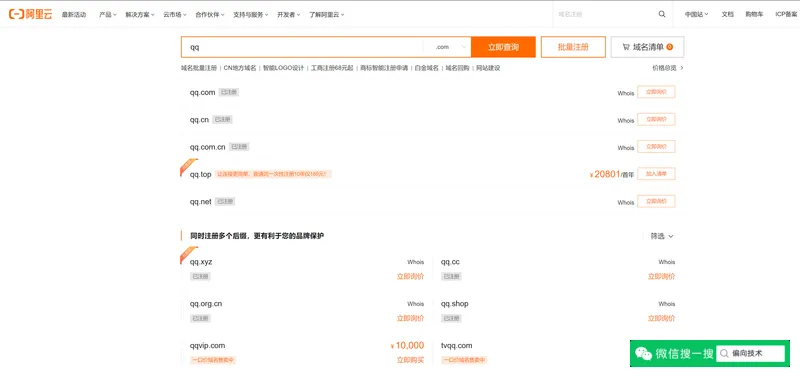Image resolution: width=800 pixels, height=377 pixels.
Task: Click 一口价域名售卖中 tag under qqvip.com
Action: pos(213,360)
